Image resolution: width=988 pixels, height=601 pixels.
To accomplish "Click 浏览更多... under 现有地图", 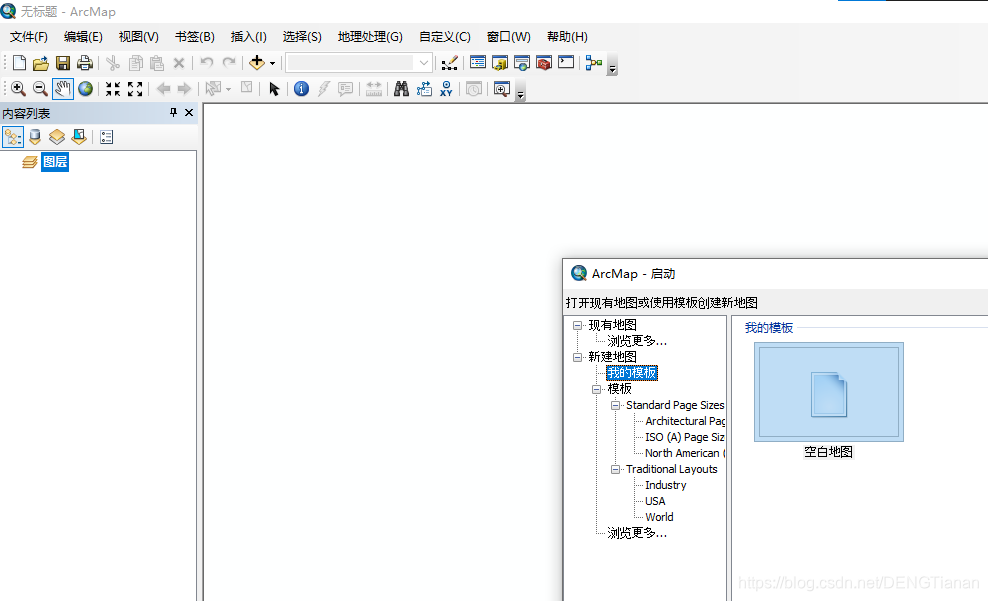I will pos(636,341).
